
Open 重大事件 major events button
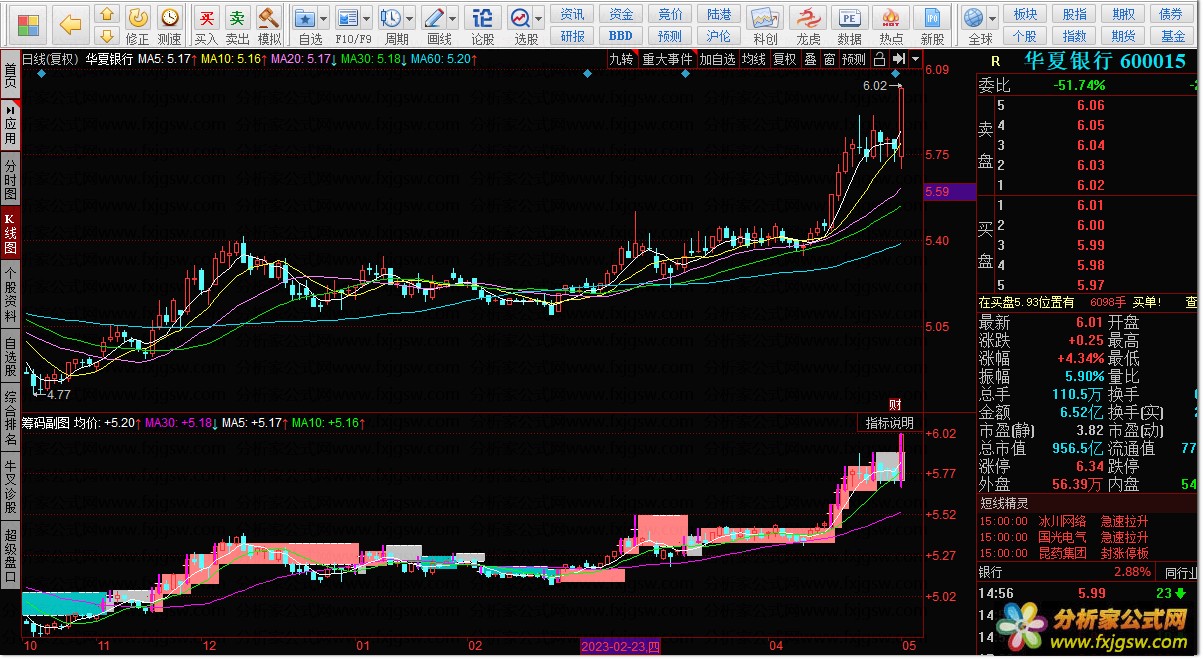[x=667, y=59]
